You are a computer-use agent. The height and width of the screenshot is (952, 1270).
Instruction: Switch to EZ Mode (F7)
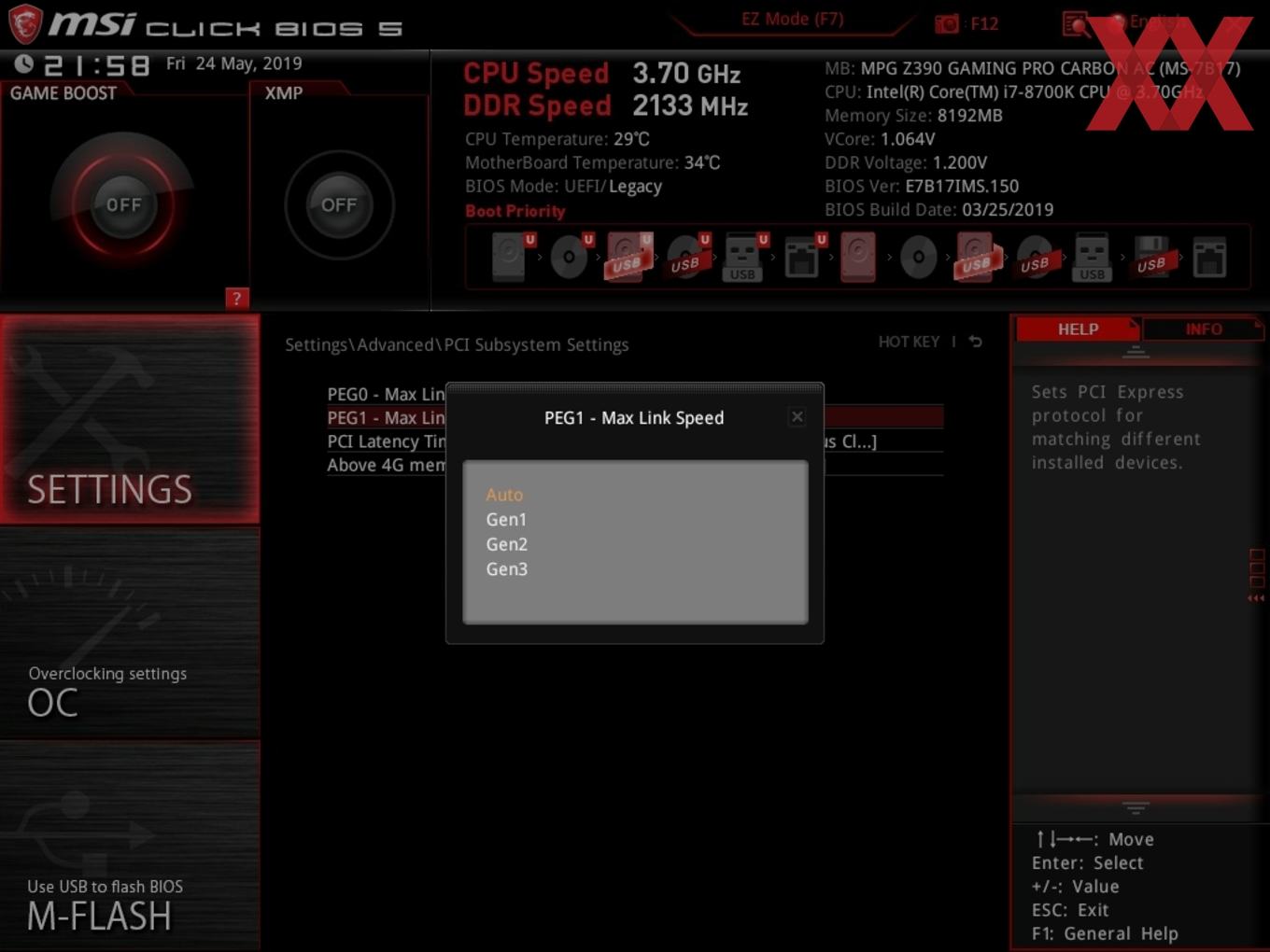pos(792,19)
